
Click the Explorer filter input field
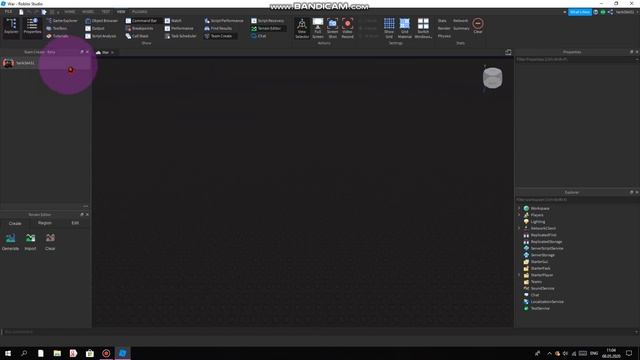(577, 200)
